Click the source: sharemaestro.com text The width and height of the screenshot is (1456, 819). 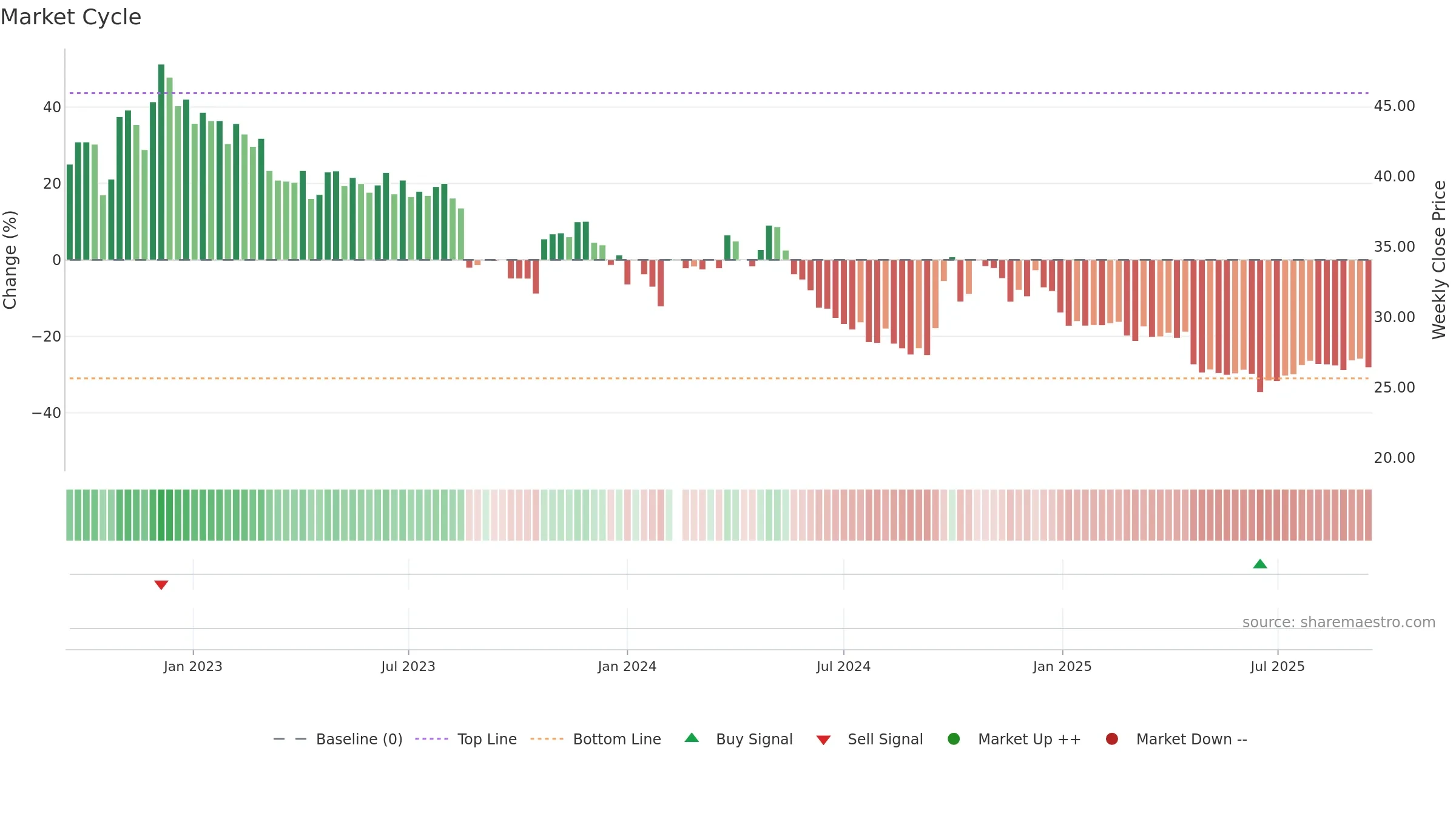[x=1339, y=622]
